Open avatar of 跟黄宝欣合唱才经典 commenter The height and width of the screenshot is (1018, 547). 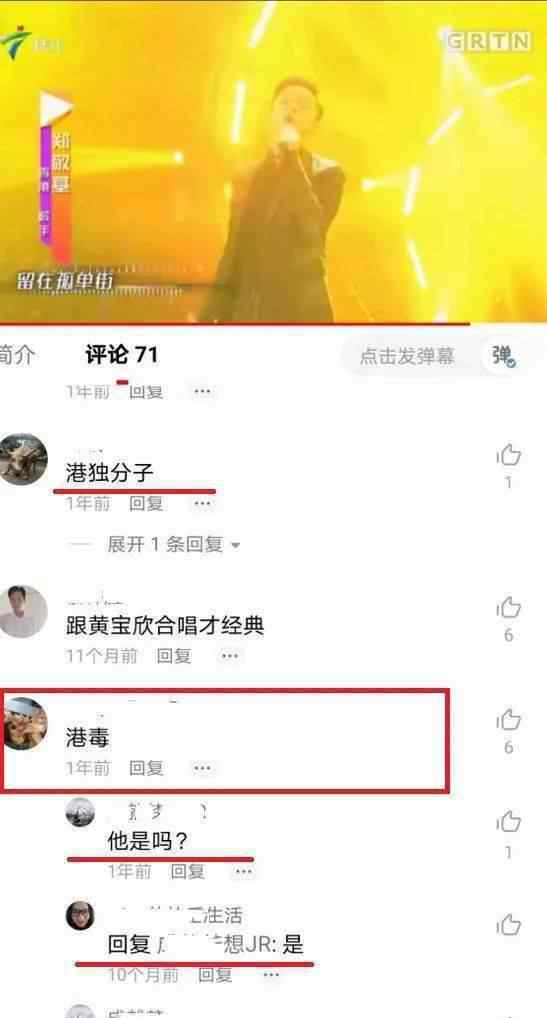point(23,612)
